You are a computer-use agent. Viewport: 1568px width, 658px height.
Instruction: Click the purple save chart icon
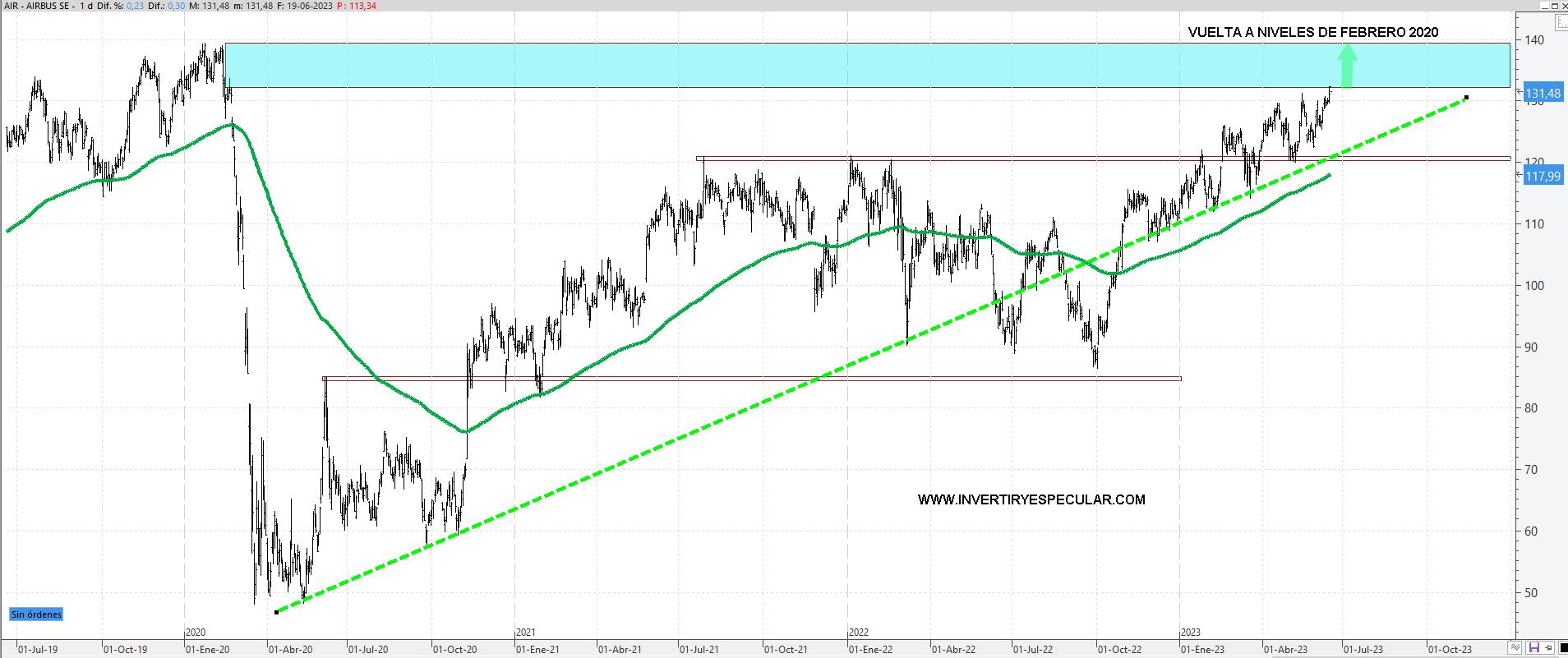click(1533, 648)
